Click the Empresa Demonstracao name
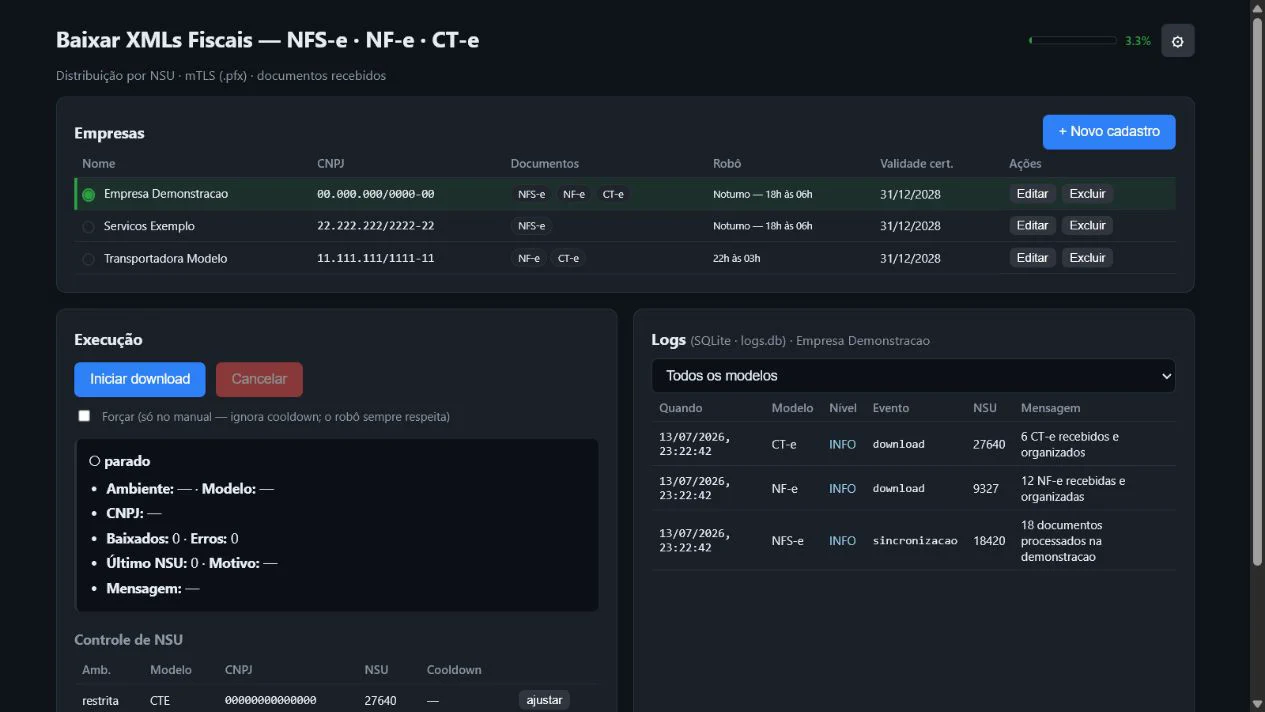This screenshot has height=712, width=1265. pyautogui.click(x=166, y=194)
